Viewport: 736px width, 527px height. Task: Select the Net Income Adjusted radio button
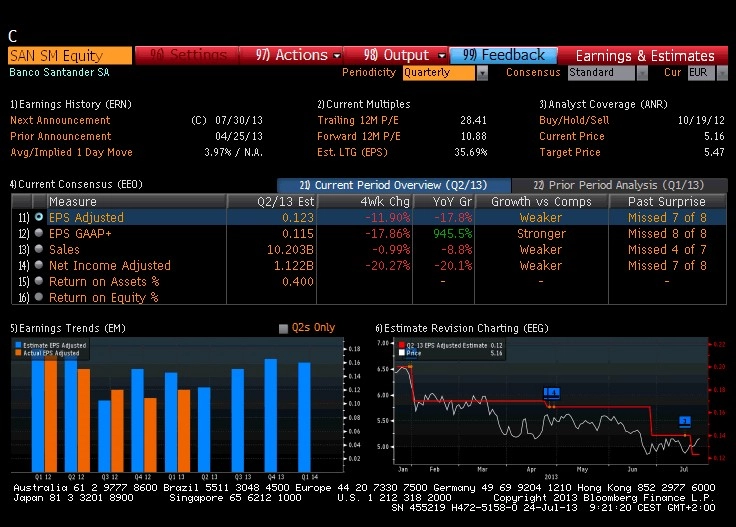39,265
